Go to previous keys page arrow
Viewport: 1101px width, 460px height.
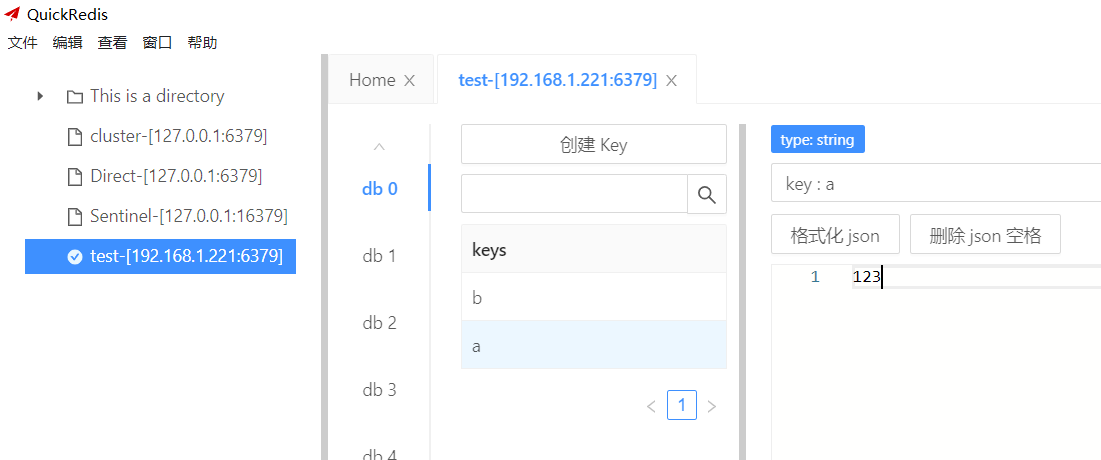coord(652,406)
